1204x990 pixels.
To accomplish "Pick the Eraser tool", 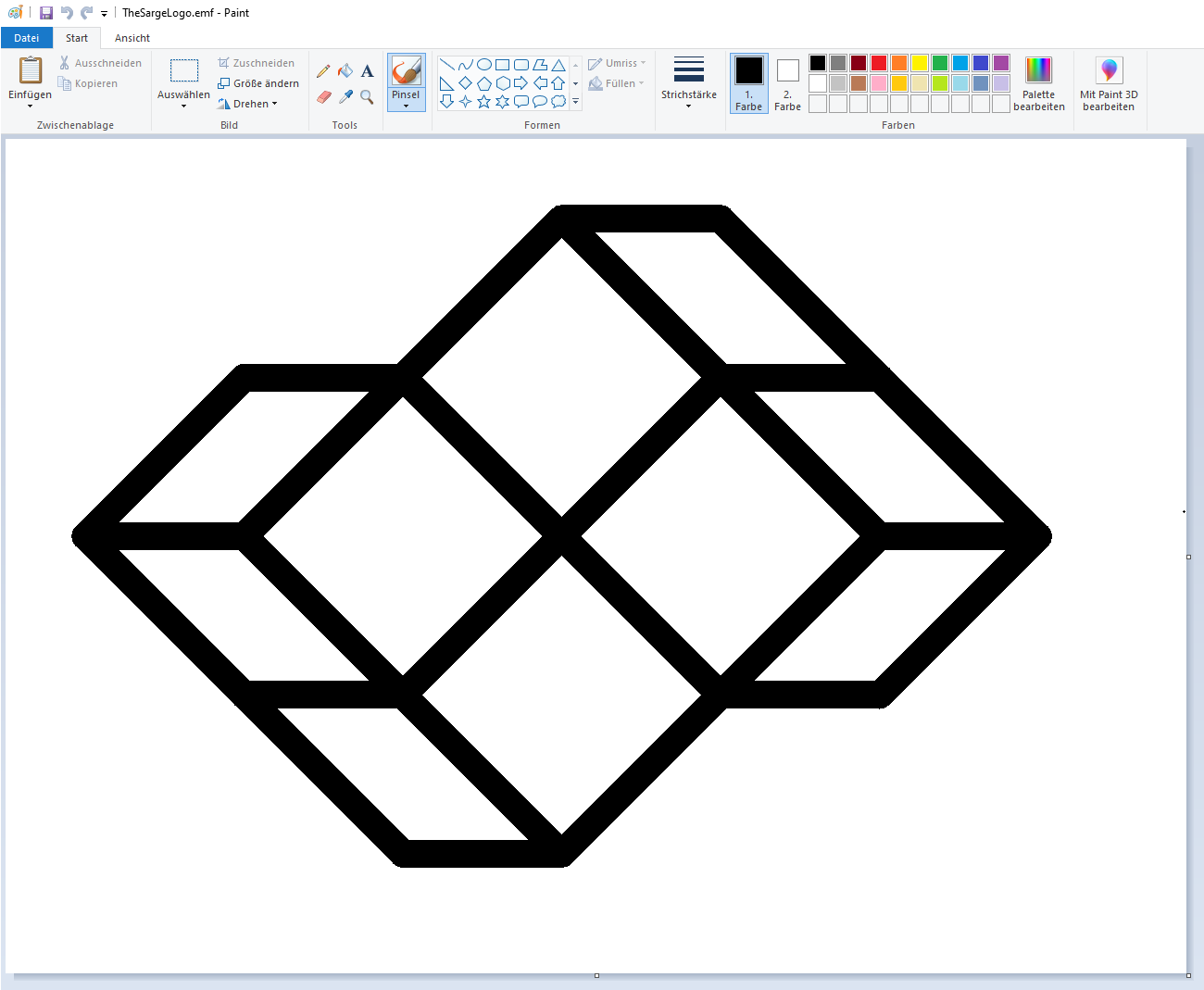I will click(323, 96).
